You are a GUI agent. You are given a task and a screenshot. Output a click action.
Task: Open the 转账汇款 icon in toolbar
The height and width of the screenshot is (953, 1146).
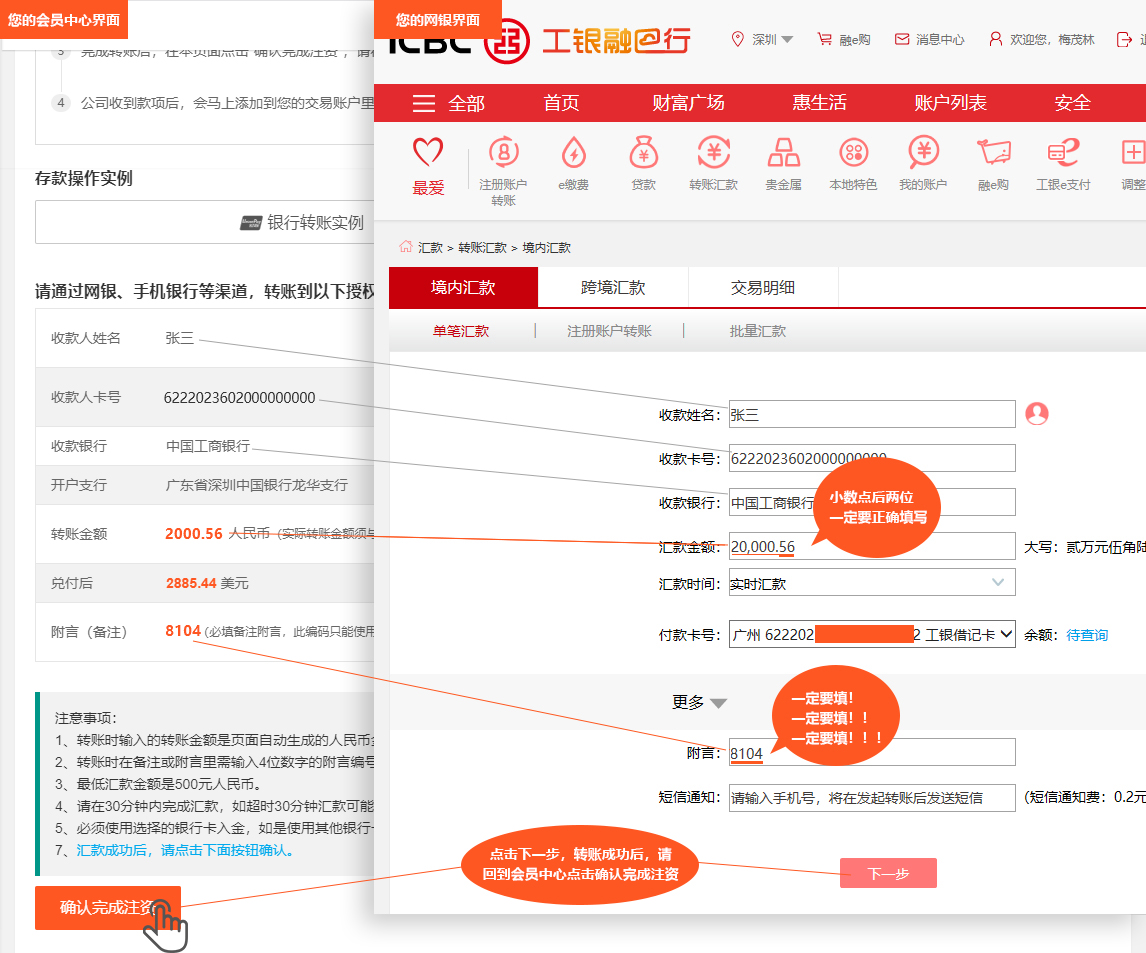click(713, 152)
